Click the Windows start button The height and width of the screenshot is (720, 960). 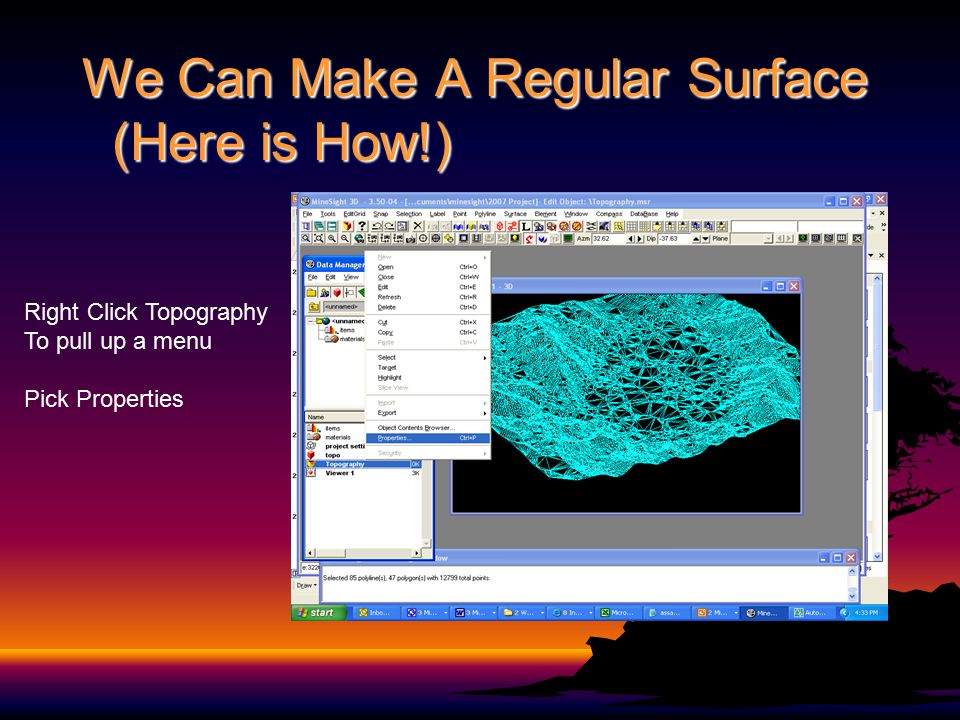pos(320,612)
